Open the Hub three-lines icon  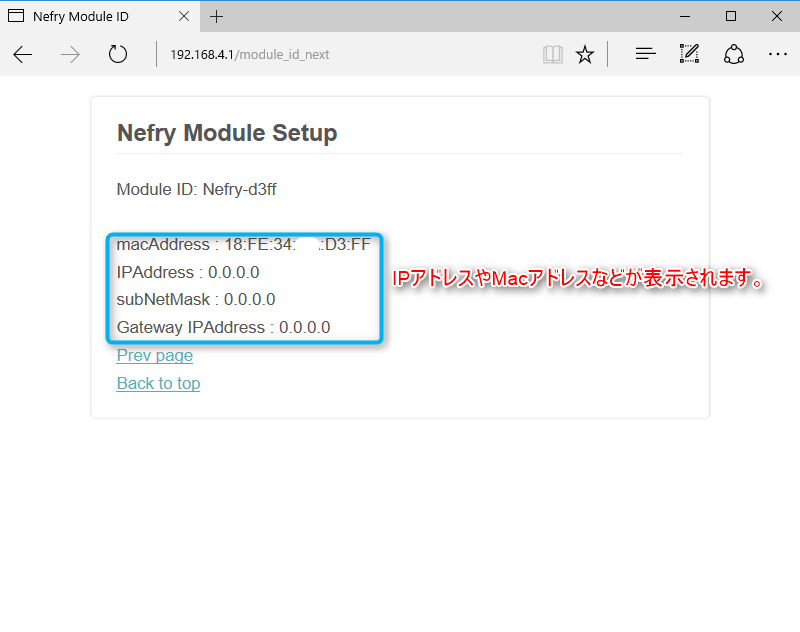(645, 54)
